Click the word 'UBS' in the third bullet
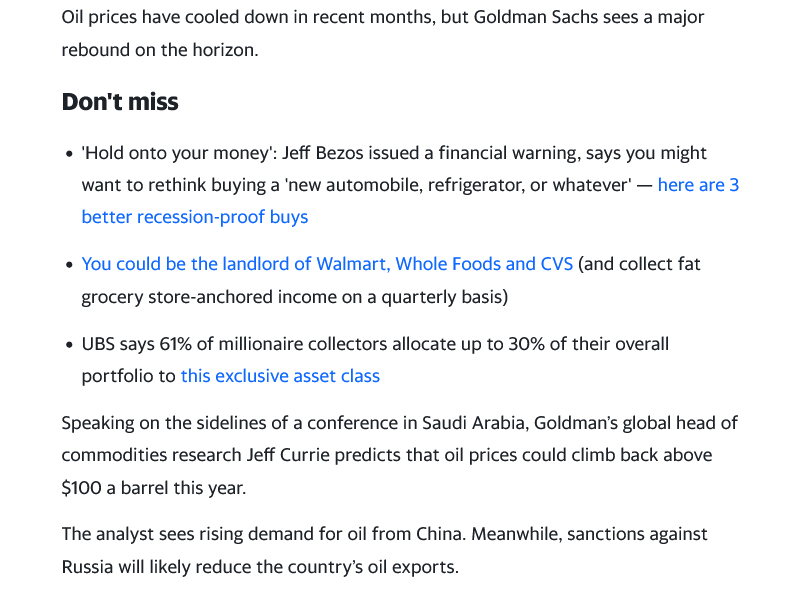The width and height of the screenshot is (785, 591). (98, 344)
